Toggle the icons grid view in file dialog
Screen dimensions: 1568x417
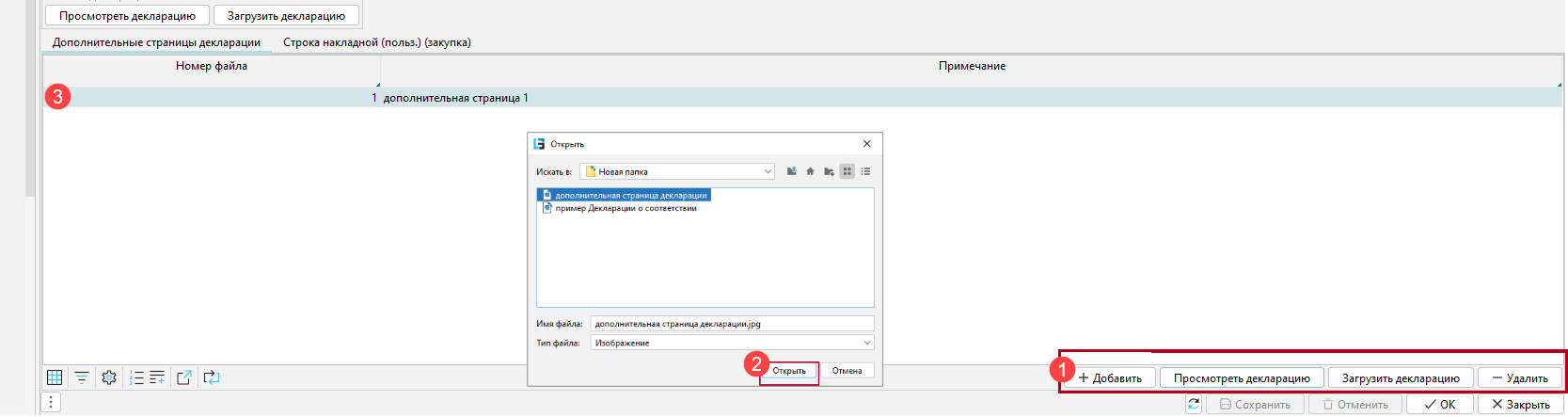coord(847,171)
